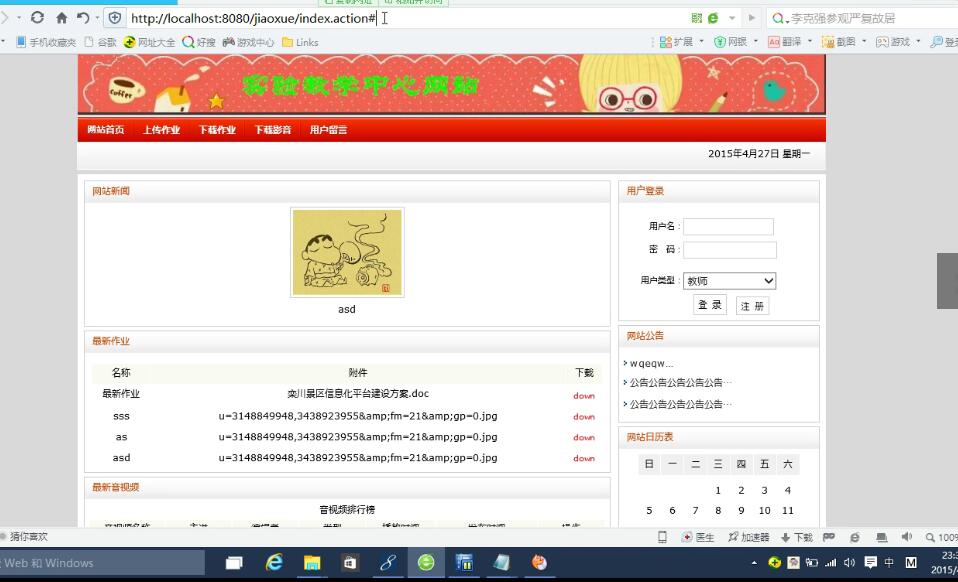958x582 pixels.
Task: Click the 翻译 translate toolbar button
Action: 784,42
